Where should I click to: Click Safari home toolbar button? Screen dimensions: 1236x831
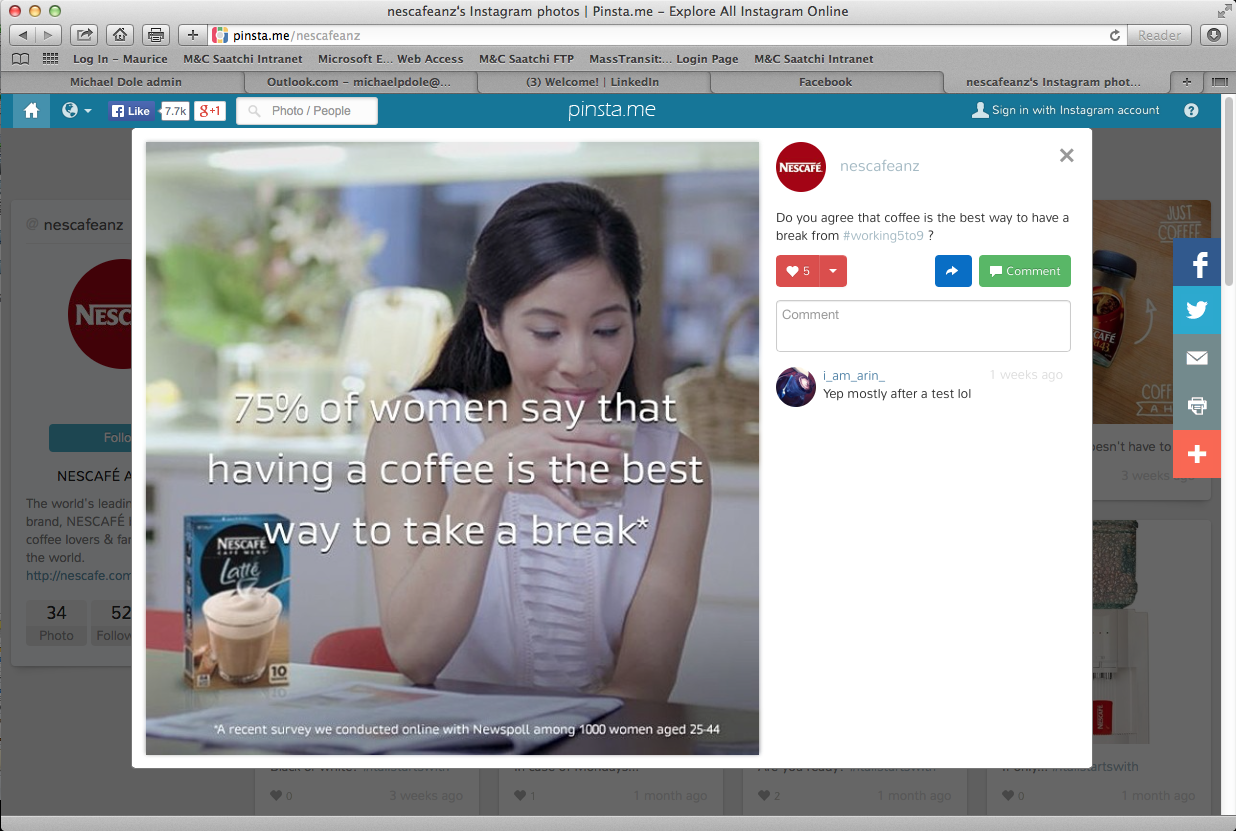click(x=120, y=35)
